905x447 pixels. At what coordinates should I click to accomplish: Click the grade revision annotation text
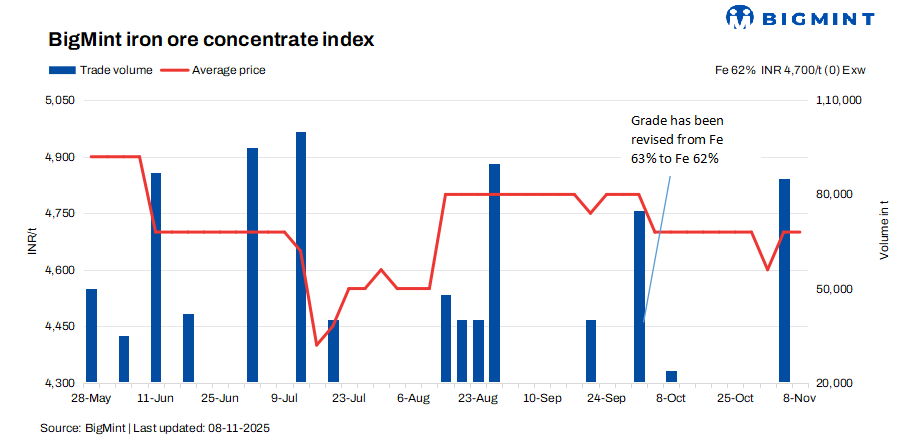point(674,139)
